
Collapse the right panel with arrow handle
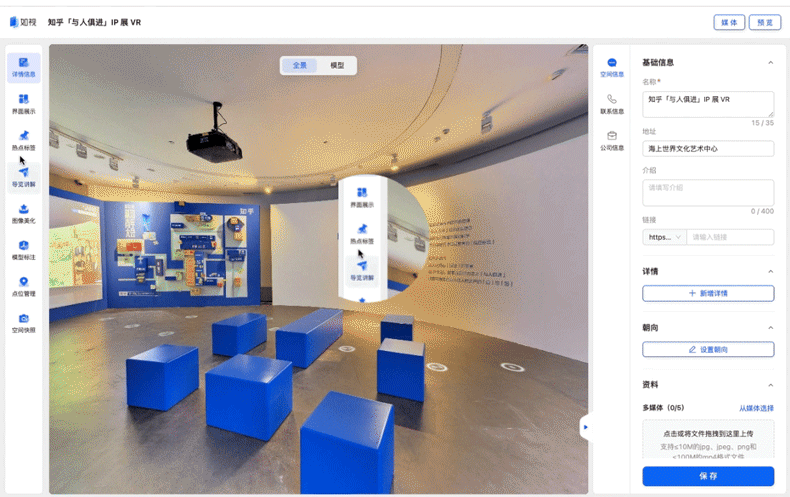click(585, 427)
